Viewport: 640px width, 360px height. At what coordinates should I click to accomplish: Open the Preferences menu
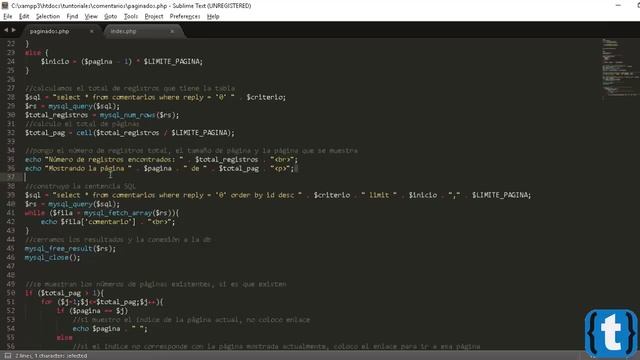(185, 16)
